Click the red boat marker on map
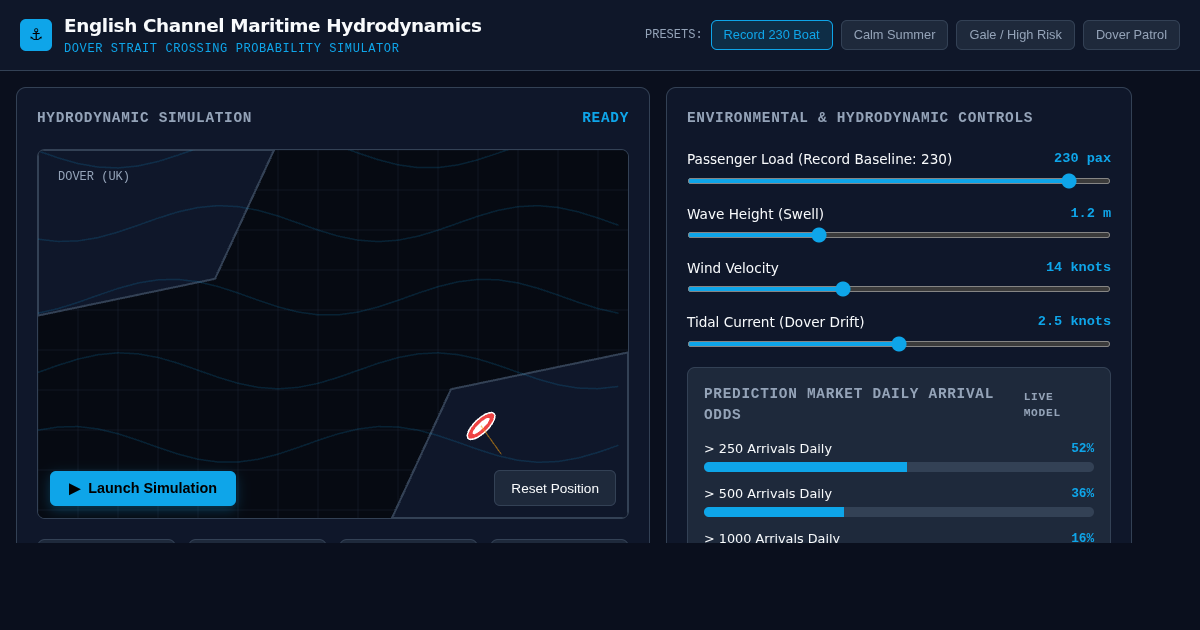Screen dimensions: 1200x630 point(481,426)
